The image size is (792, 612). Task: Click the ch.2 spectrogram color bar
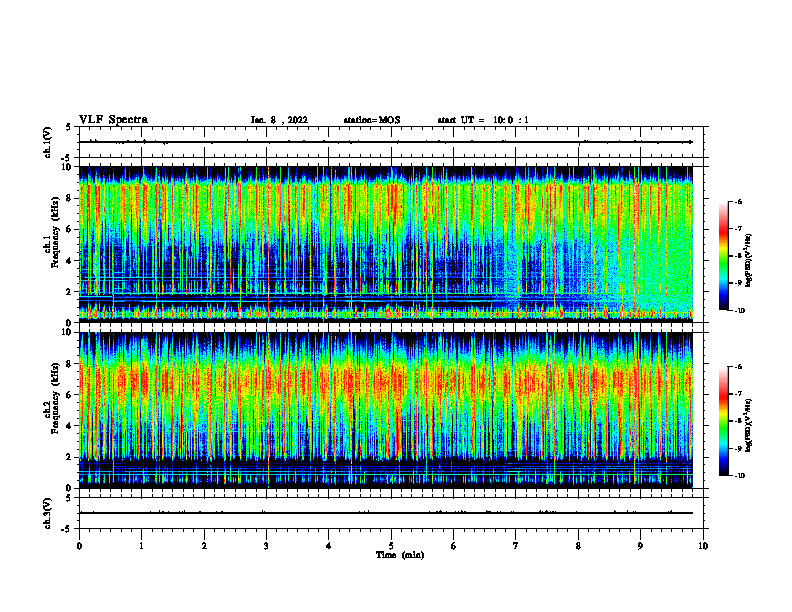(x=724, y=421)
